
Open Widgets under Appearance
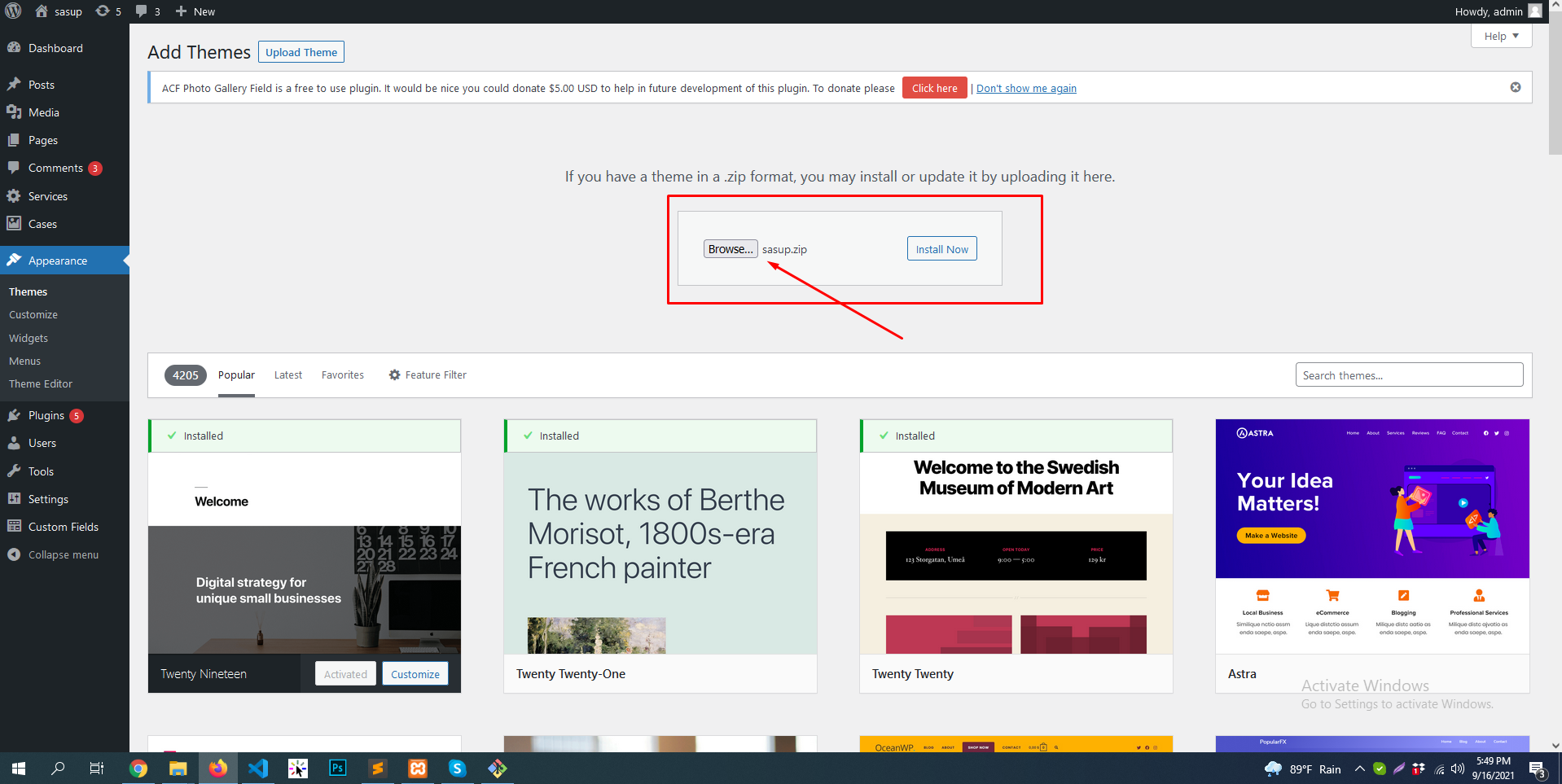pyautogui.click(x=29, y=338)
